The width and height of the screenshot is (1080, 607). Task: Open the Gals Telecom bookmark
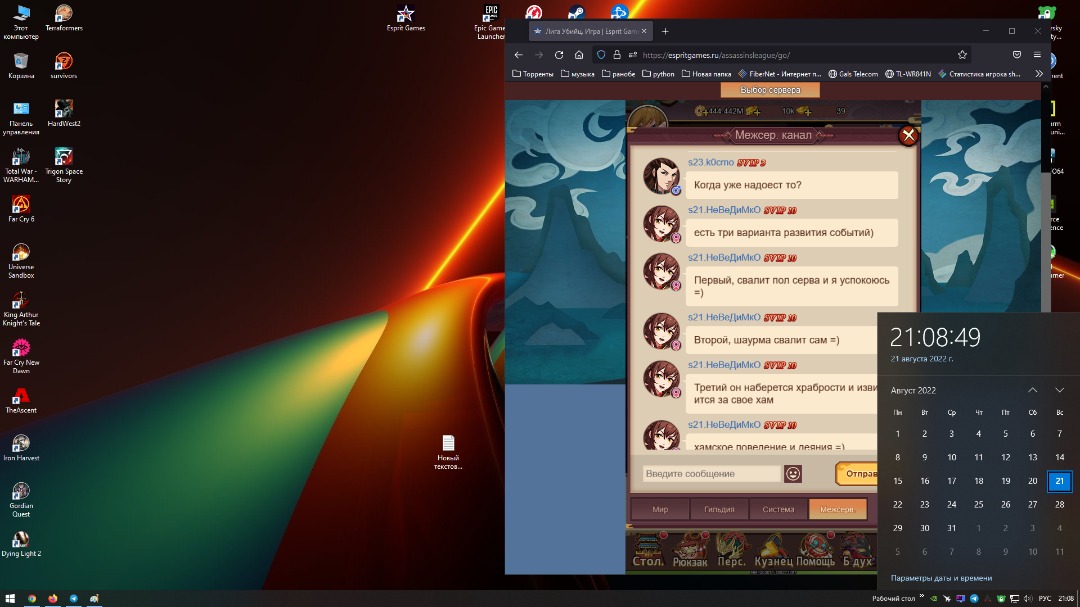[x=853, y=74]
